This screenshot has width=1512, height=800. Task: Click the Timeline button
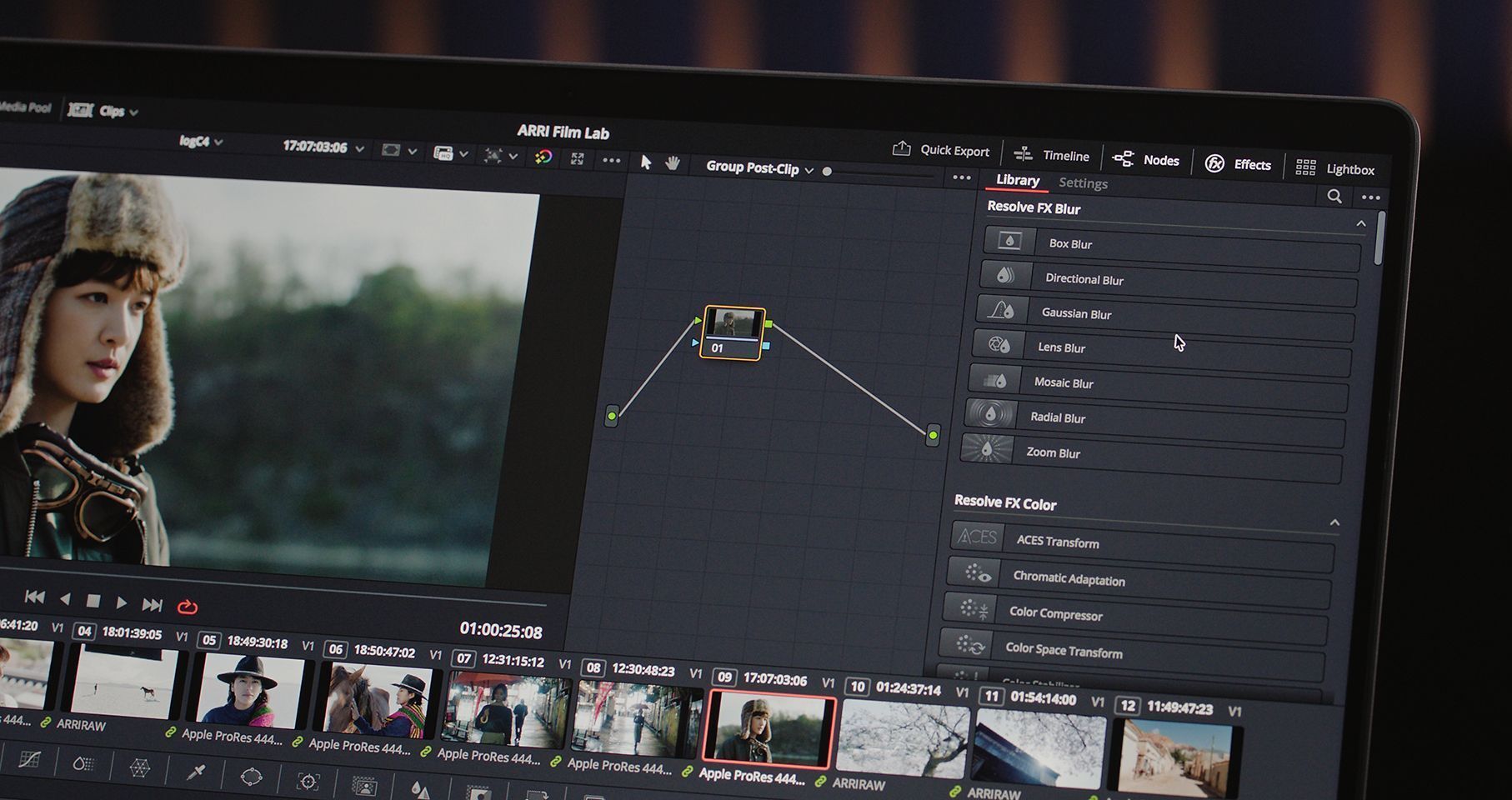tap(1052, 155)
